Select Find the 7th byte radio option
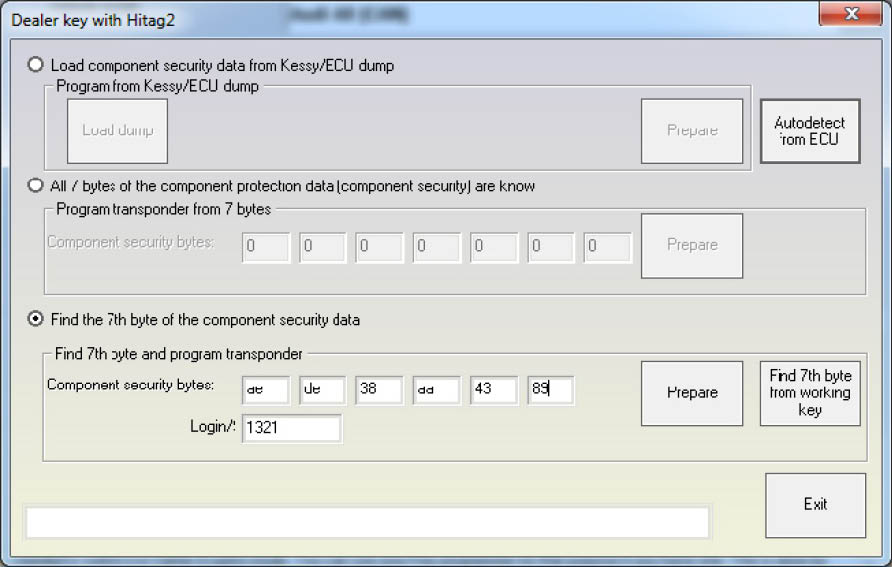 (x=36, y=320)
